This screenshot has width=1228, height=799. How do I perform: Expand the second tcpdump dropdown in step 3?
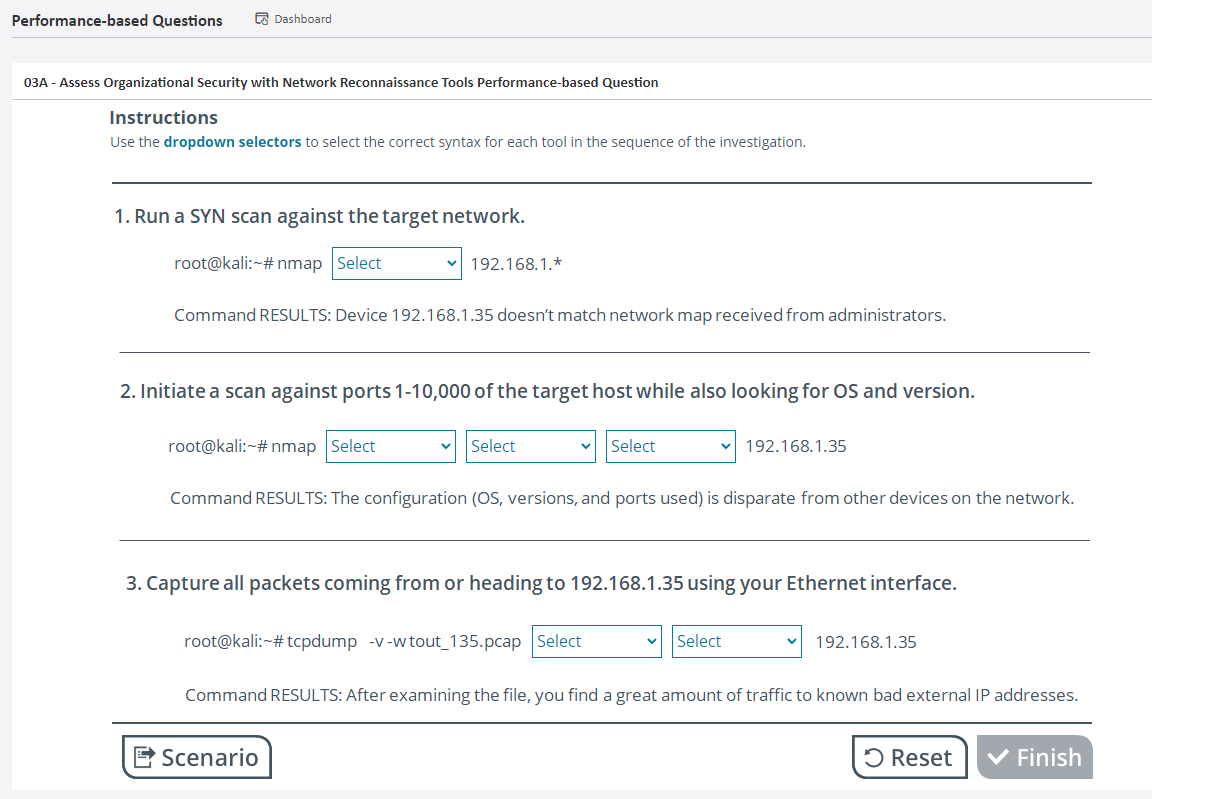[x=736, y=642]
